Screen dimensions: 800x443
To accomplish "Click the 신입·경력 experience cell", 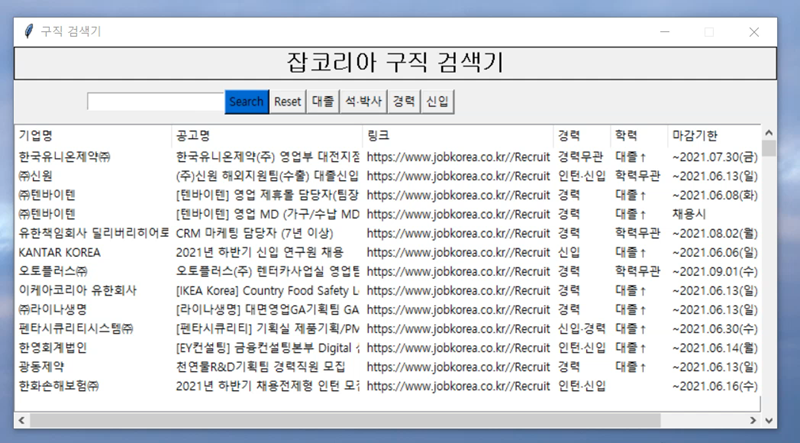I will click(582, 329).
